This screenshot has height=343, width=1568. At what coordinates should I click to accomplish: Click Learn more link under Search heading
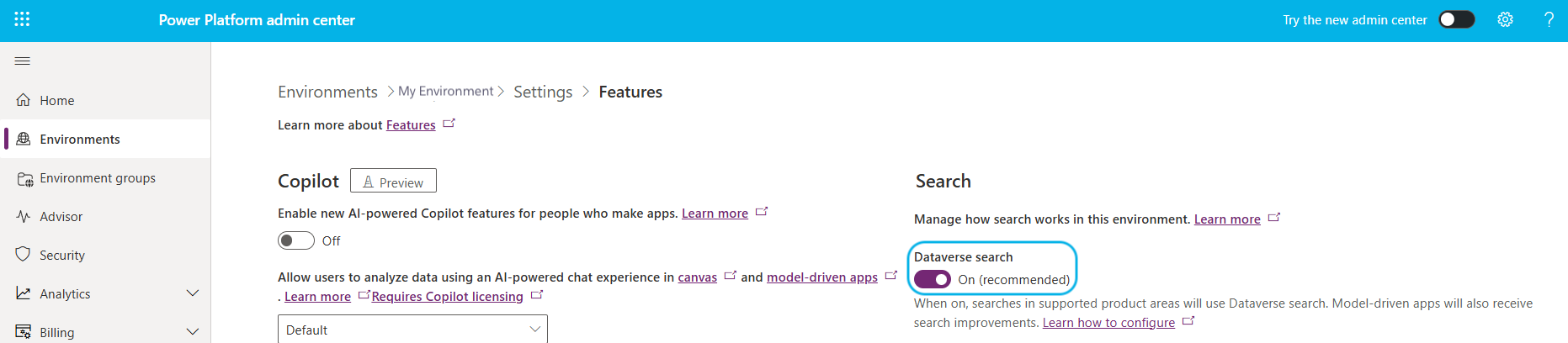point(1227,219)
